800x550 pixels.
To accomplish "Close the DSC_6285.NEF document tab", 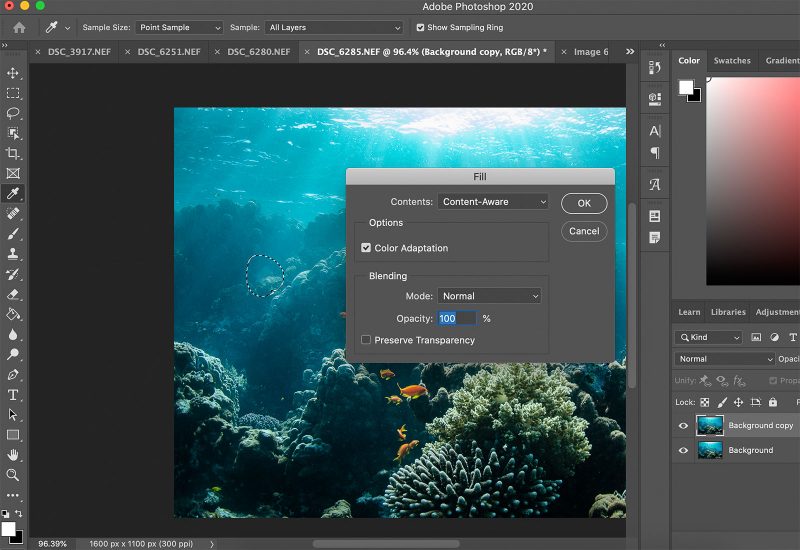I will coord(307,52).
